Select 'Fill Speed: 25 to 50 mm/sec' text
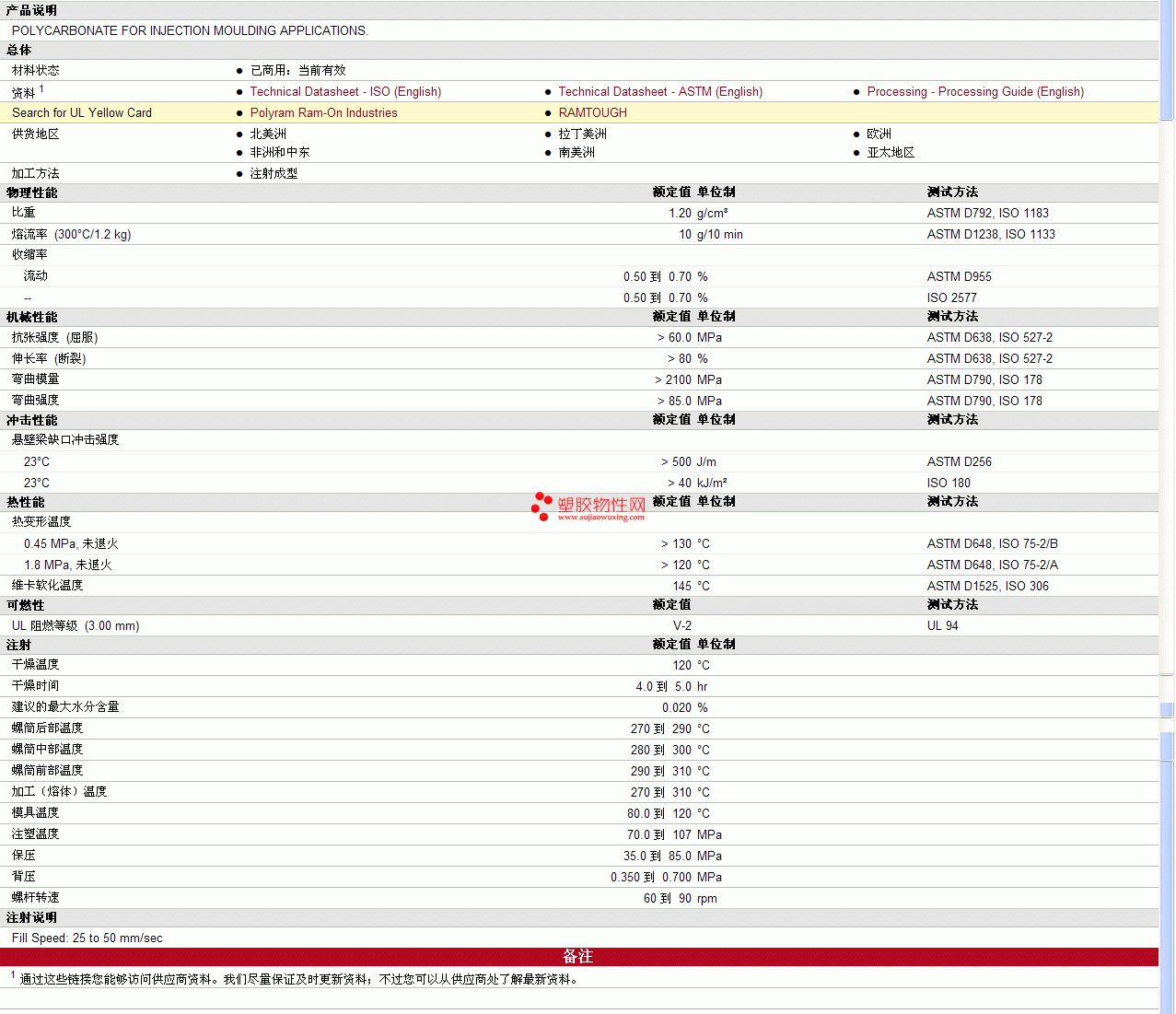This screenshot has height=1014, width=1176. 87,938
